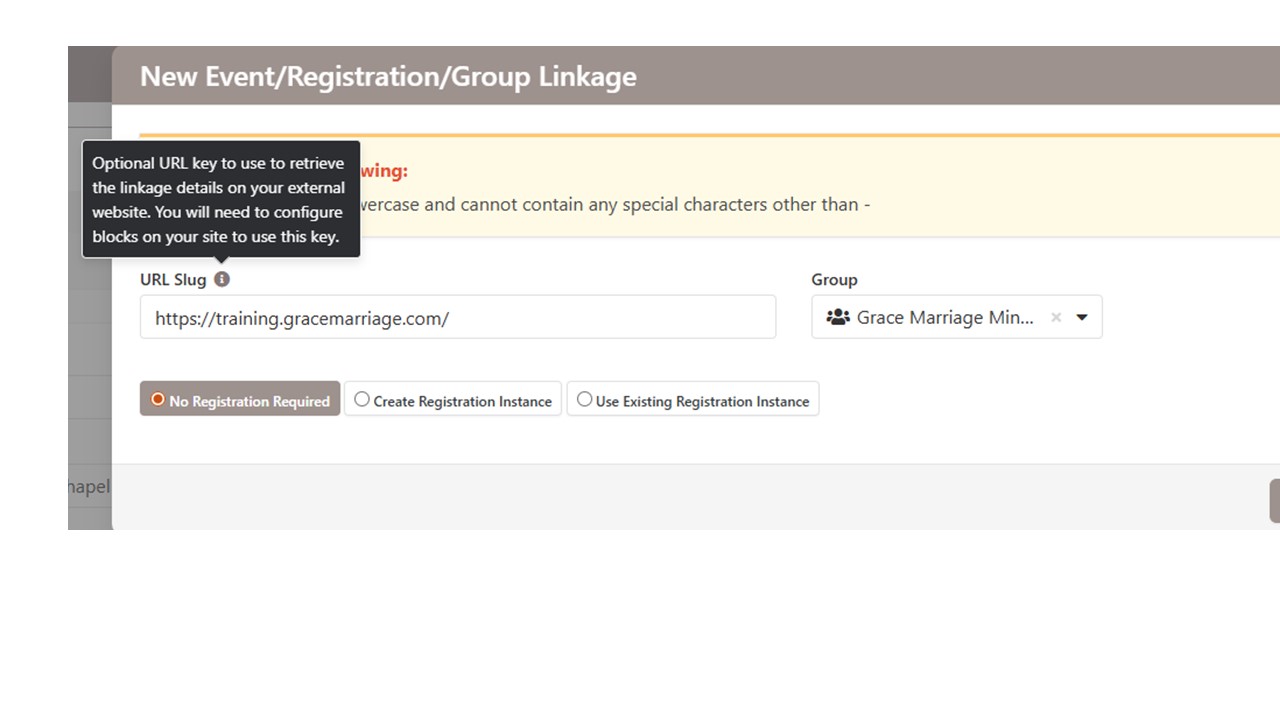
Task: Click the dark URL key tooltip
Action: pyautogui.click(x=220, y=200)
